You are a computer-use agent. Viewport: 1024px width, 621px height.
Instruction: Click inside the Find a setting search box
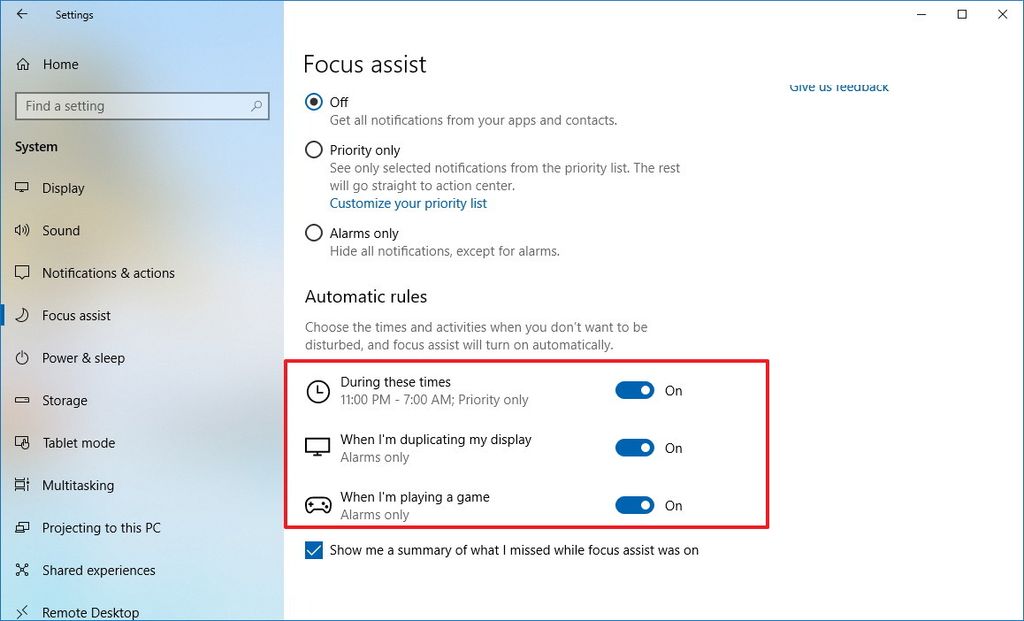[141, 106]
